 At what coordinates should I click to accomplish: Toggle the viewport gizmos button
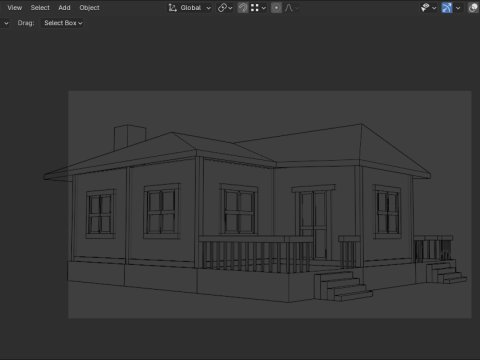point(447,8)
